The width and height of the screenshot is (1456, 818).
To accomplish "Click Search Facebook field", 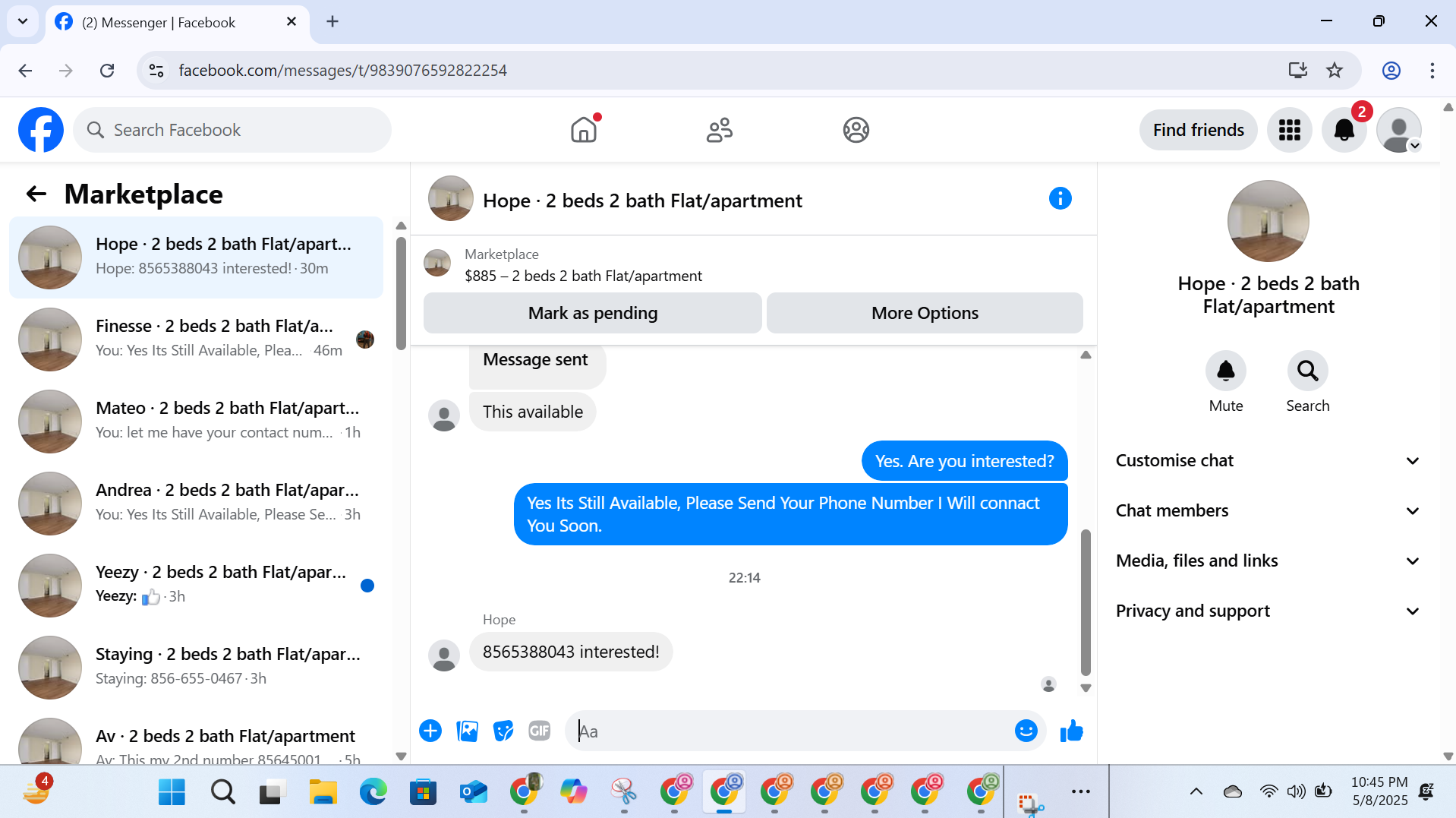I will pyautogui.click(x=232, y=130).
